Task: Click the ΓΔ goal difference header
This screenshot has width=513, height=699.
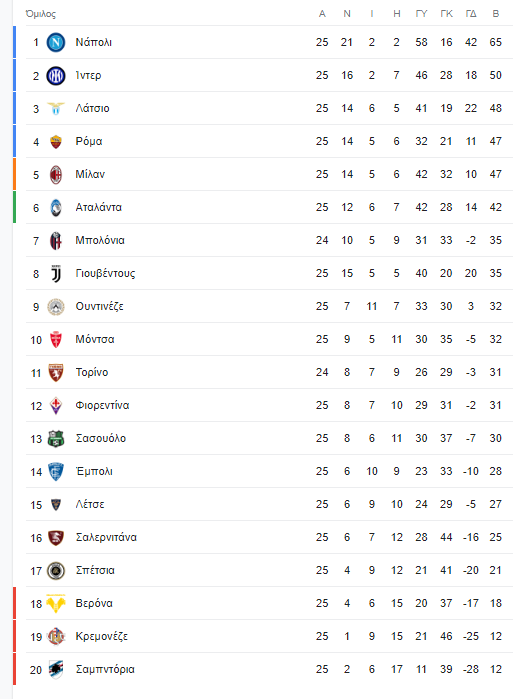Action: click(x=471, y=14)
